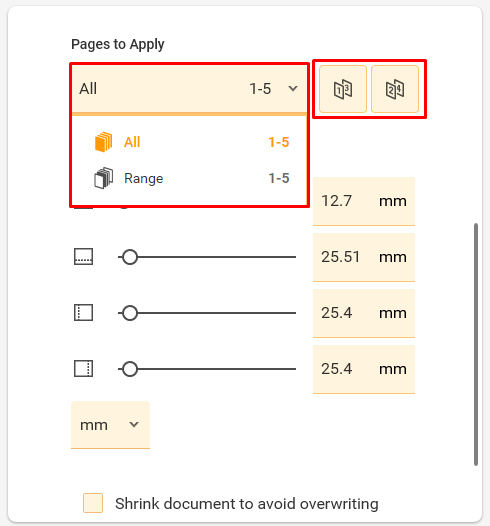
Task: Select even pages icon button
Action: point(395,89)
